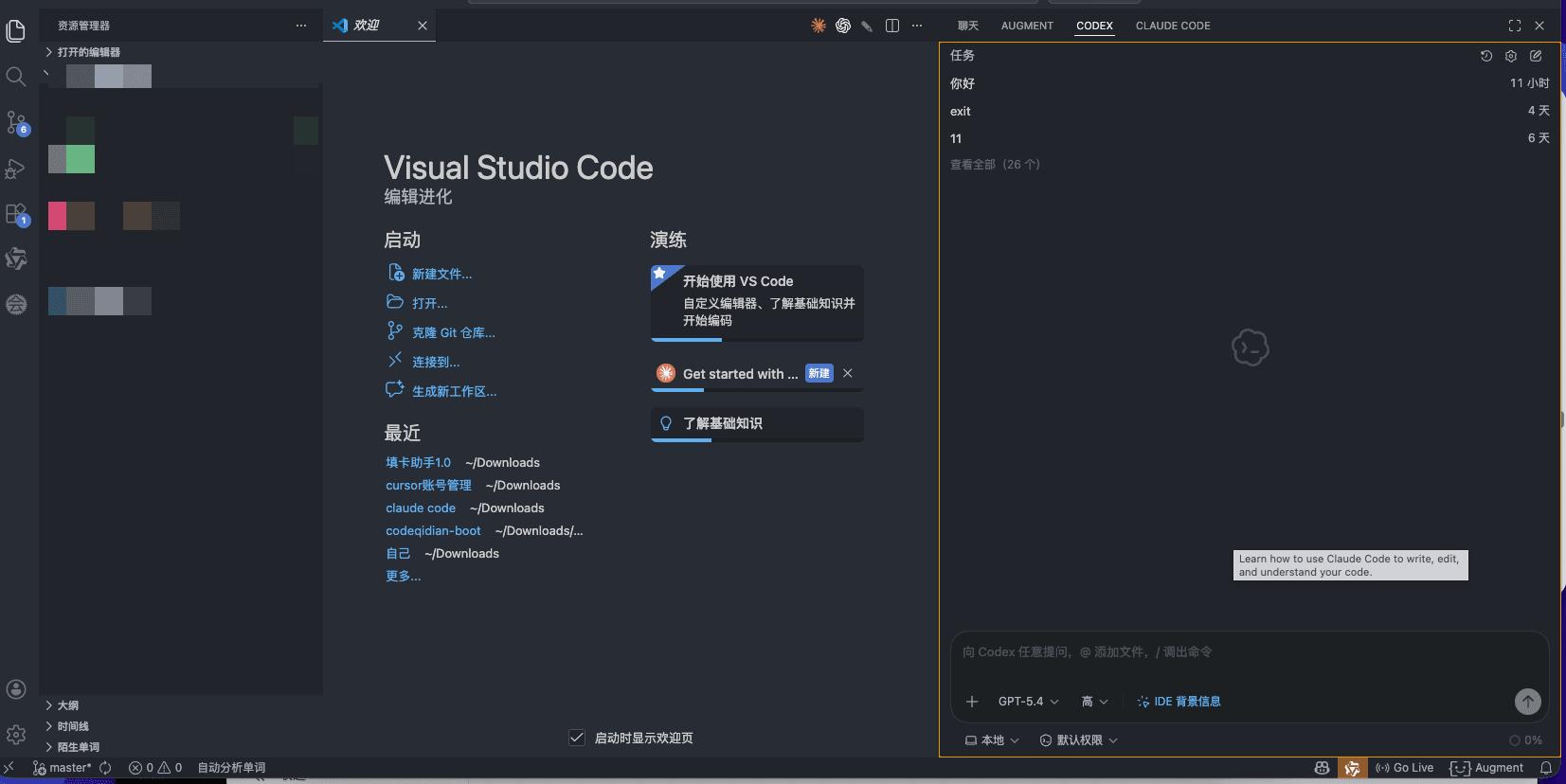Click 查看全部 (26 个) tasks link
Image resolution: width=1566 pixels, height=784 pixels.
pyautogui.click(x=995, y=165)
